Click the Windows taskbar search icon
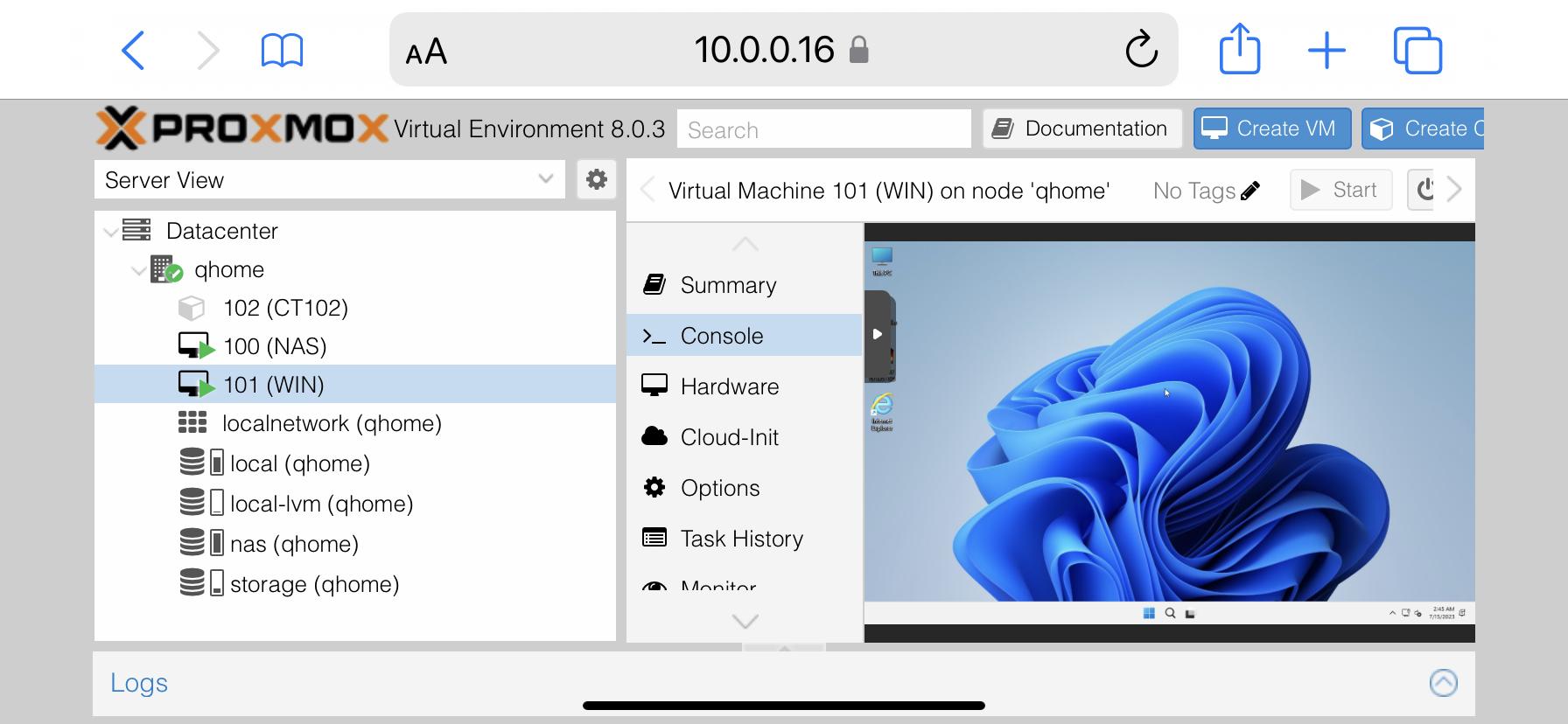The width and height of the screenshot is (1568, 724). pos(1170,613)
